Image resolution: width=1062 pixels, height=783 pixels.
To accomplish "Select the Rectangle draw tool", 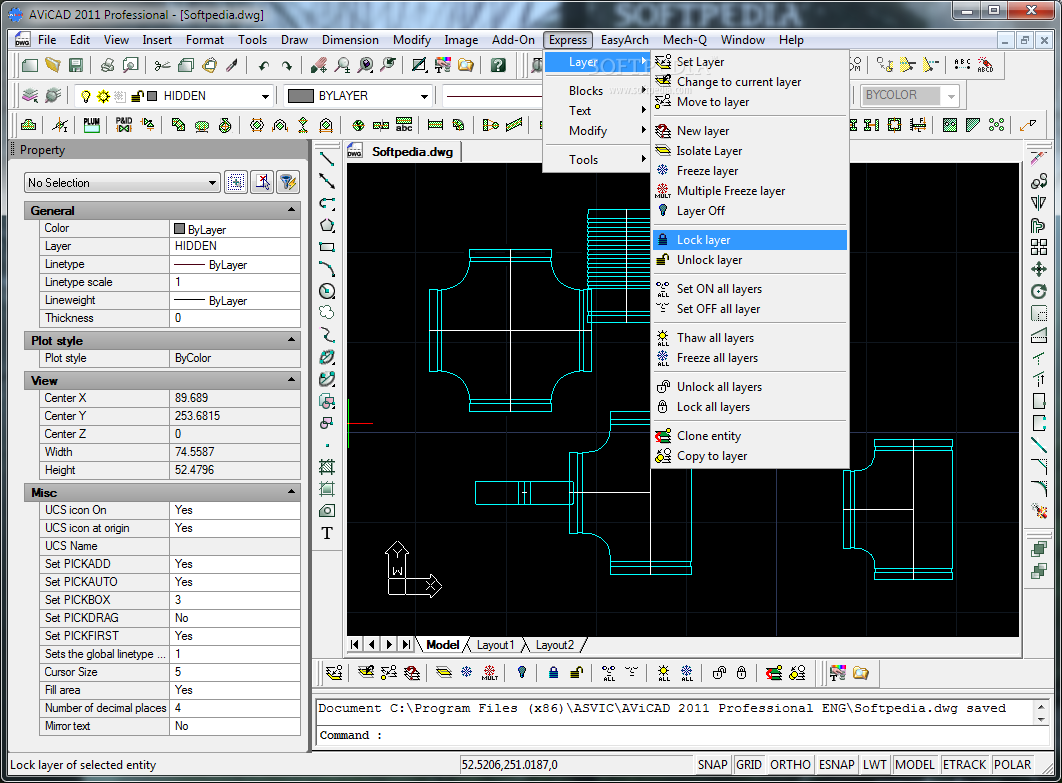I will (x=327, y=247).
